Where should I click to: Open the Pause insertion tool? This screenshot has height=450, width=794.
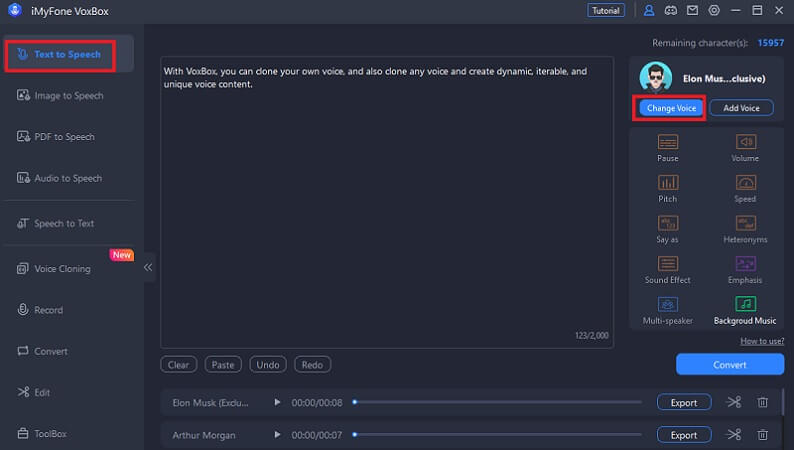(667, 148)
